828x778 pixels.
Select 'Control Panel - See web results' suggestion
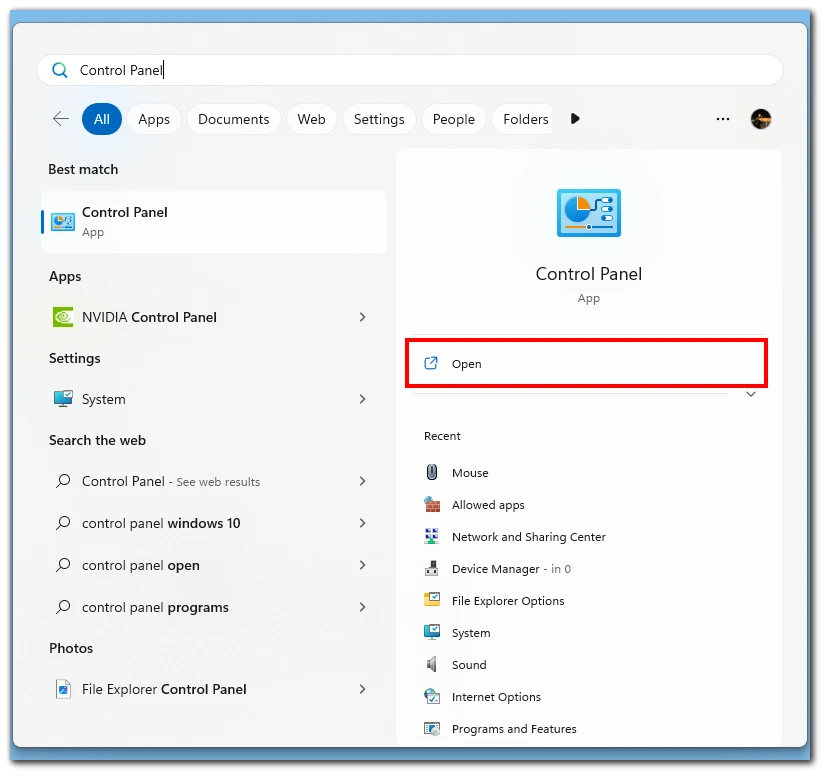pyautogui.click(x=213, y=481)
